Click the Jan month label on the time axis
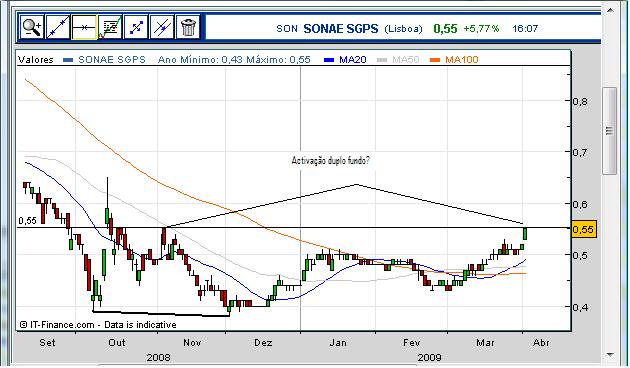630x368 pixels. pyautogui.click(x=338, y=343)
